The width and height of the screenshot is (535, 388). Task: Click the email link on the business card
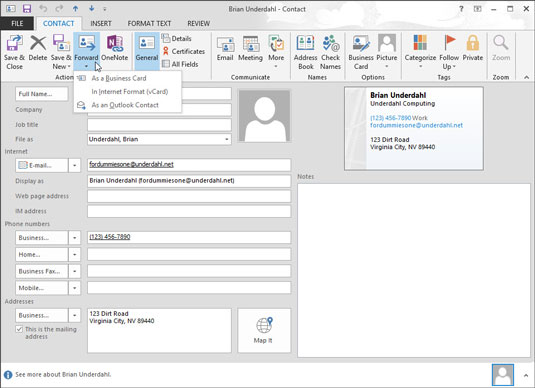[416, 125]
